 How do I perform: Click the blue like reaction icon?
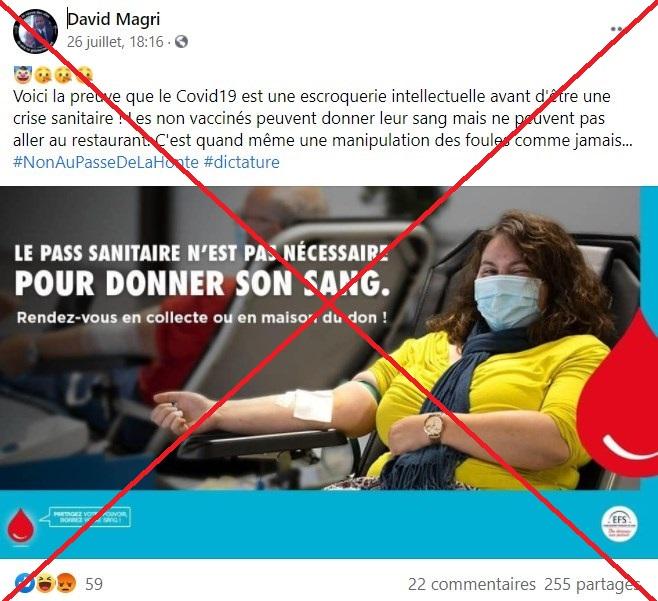[x=24, y=583]
